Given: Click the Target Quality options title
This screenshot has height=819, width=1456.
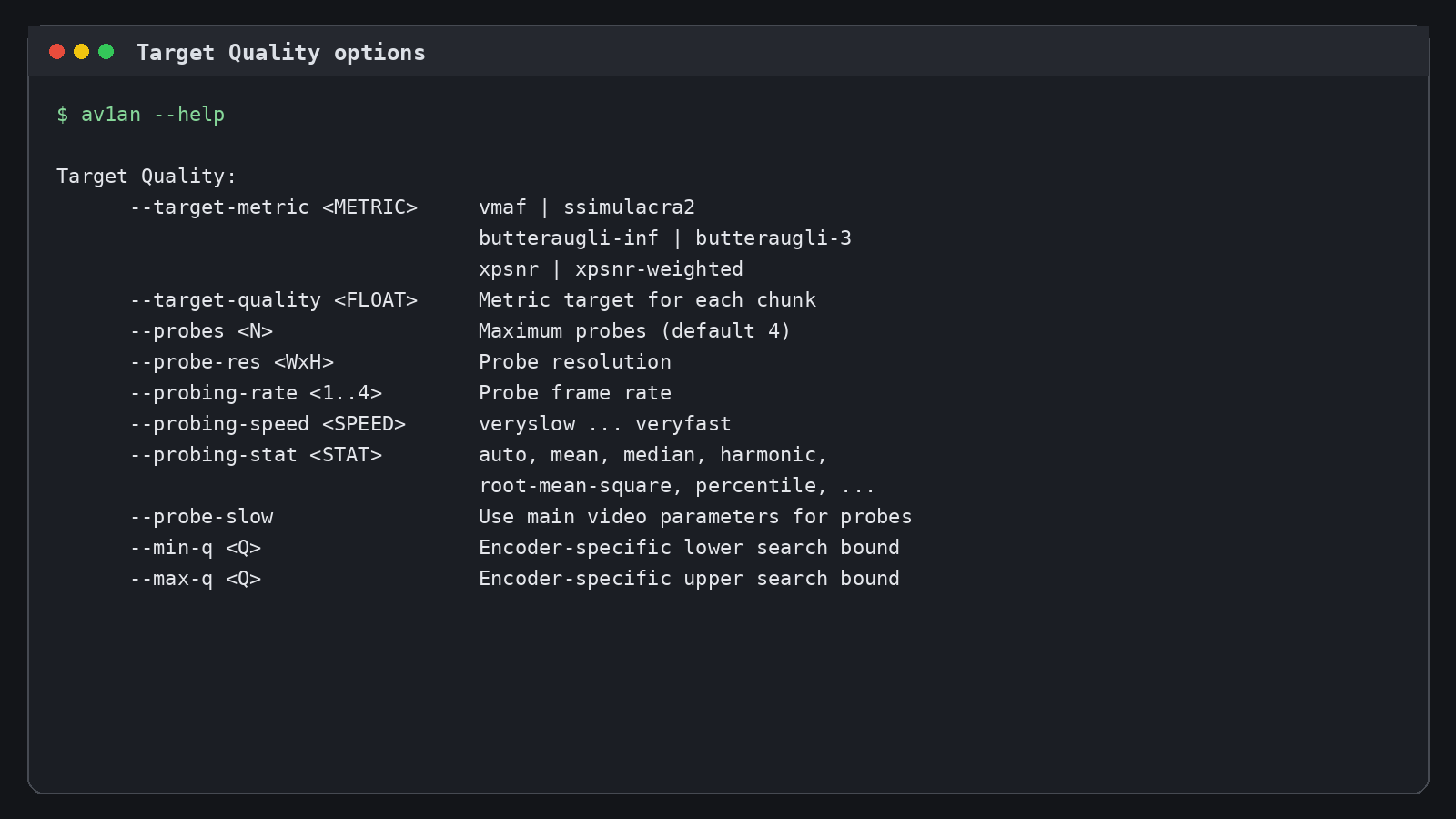Looking at the screenshot, I should pyautogui.click(x=281, y=53).
